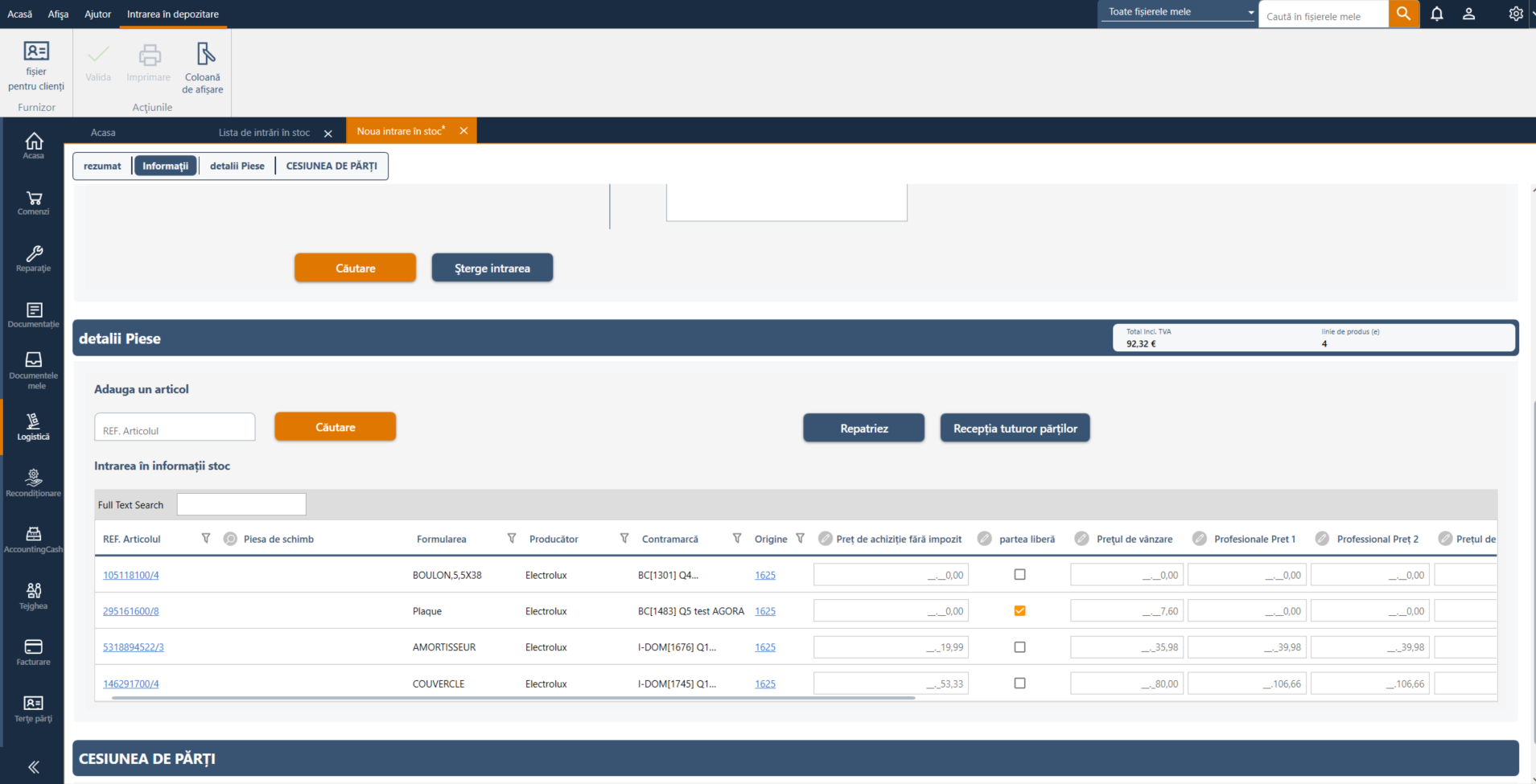Image resolution: width=1536 pixels, height=784 pixels.
Task: Click the Repatriez button
Action: [864, 429]
